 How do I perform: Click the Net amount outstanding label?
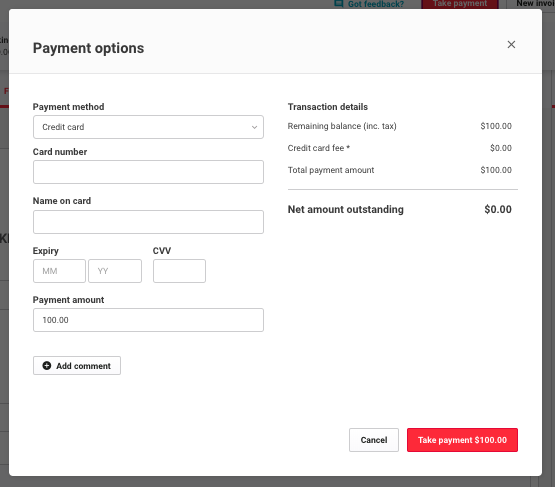tap(345, 210)
